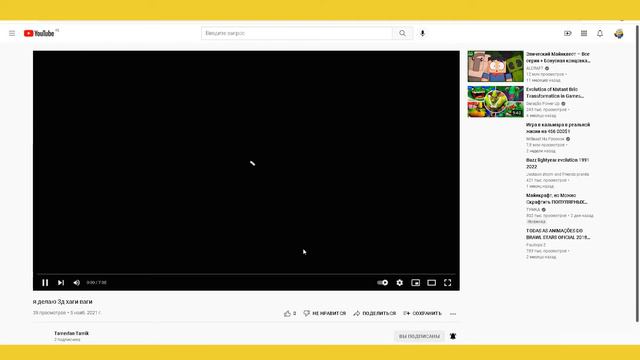Open the account avatar menu
Viewport: 640px width, 360px height.
pos(619,33)
